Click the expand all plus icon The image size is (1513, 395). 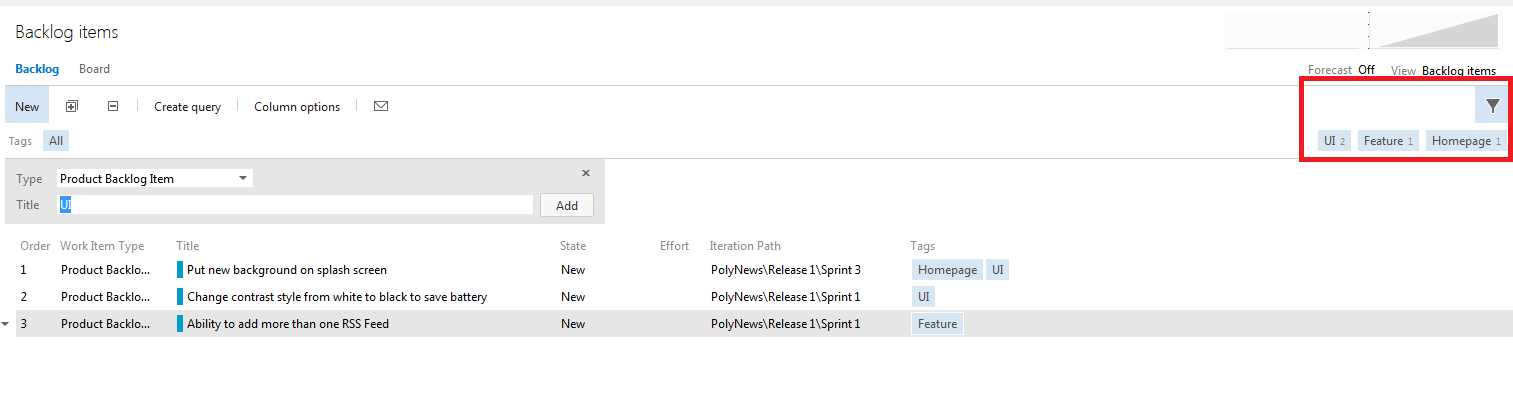point(71,106)
